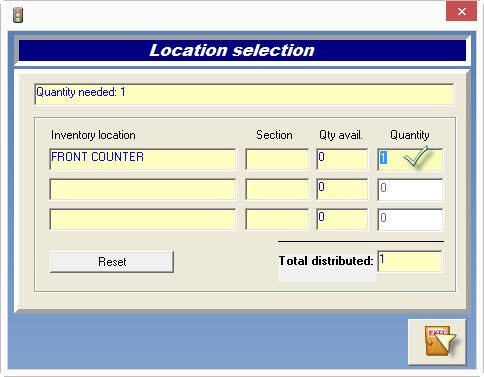Click the Total distributed field
484x377 pixels.
(x=410, y=261)
